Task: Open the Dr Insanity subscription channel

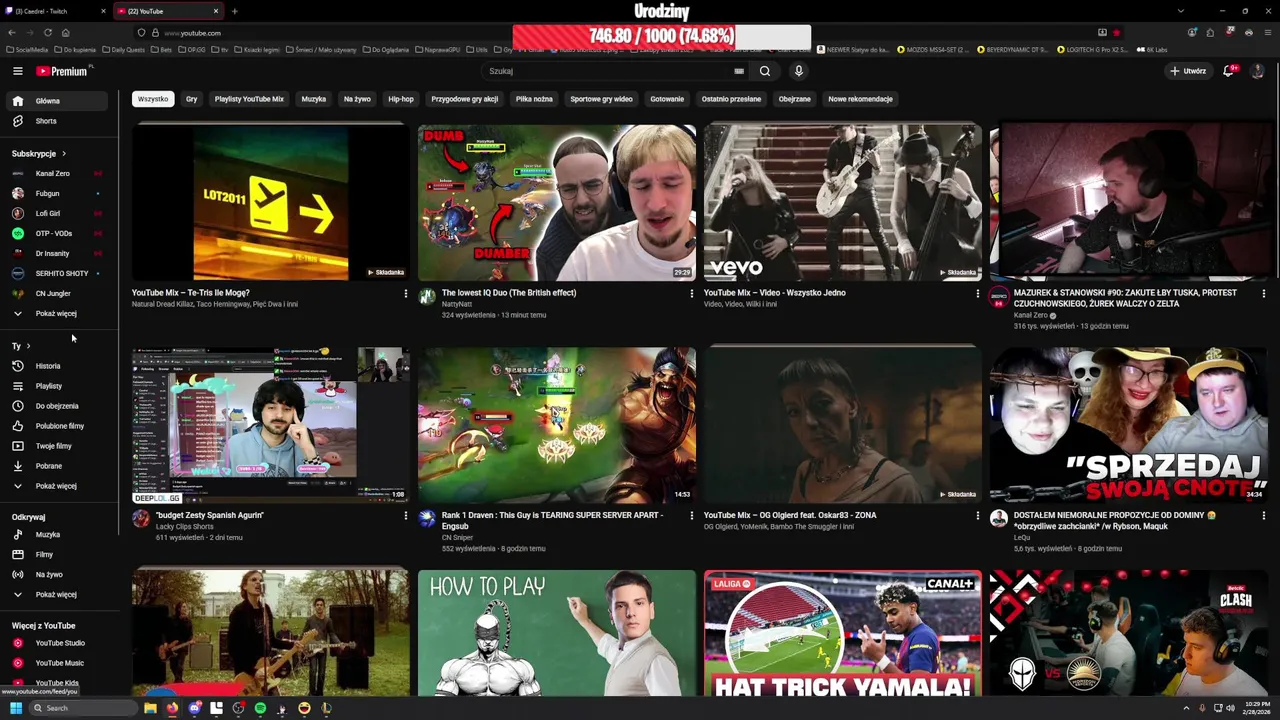Action: pos(55,254)
